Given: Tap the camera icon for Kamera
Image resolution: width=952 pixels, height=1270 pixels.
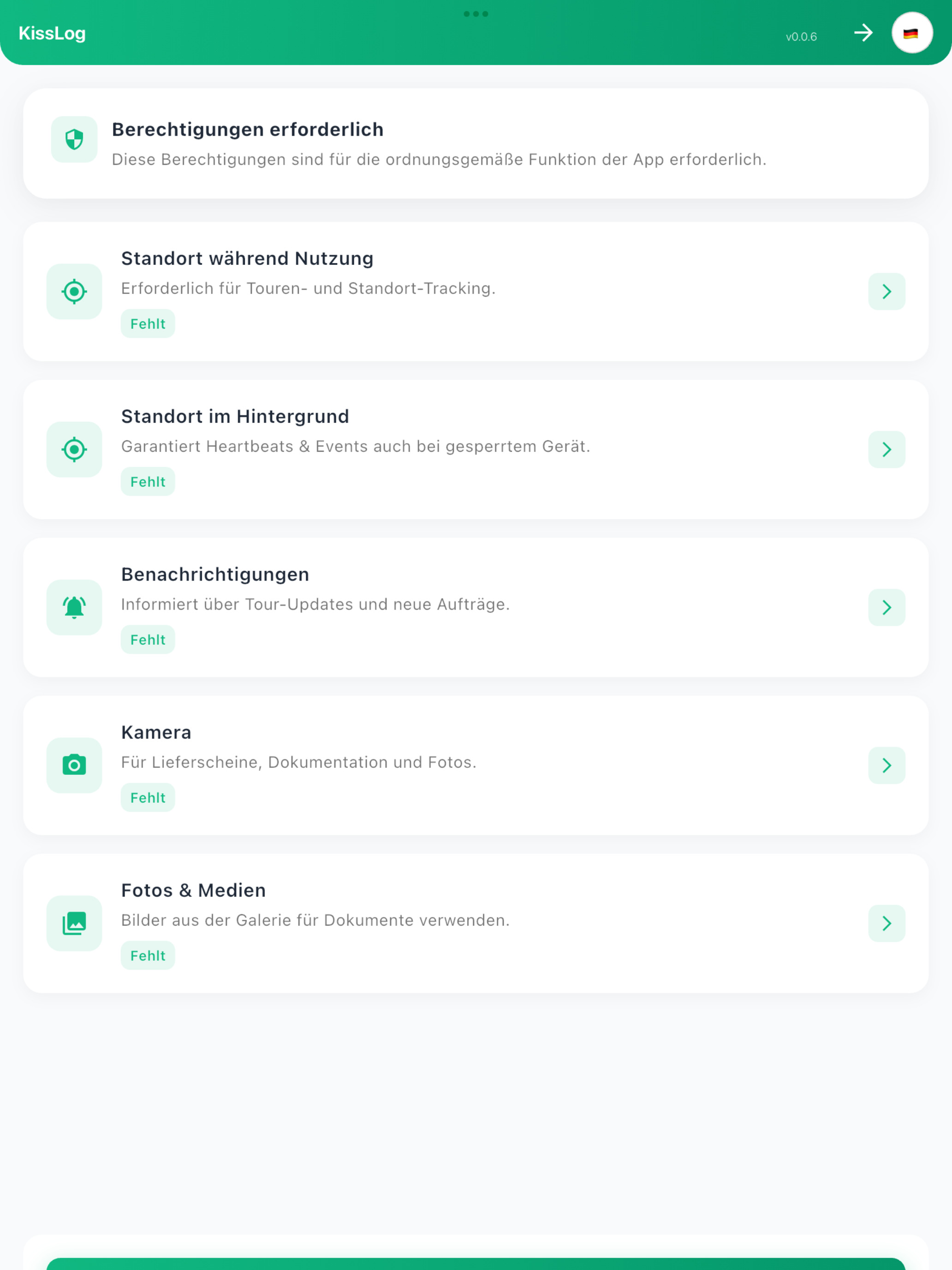Looking at the screenshot, I should click(74, 765).
